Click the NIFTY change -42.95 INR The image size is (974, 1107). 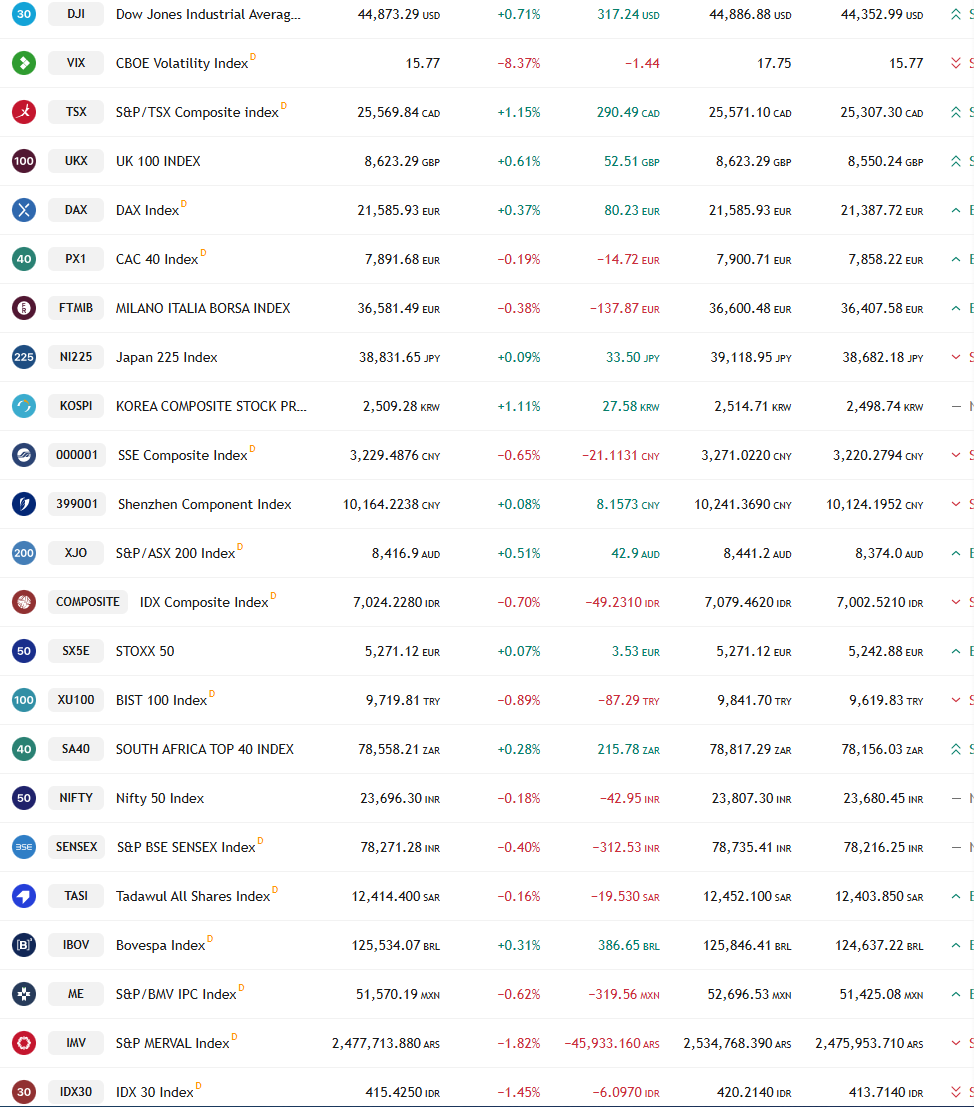pos(630,798)
